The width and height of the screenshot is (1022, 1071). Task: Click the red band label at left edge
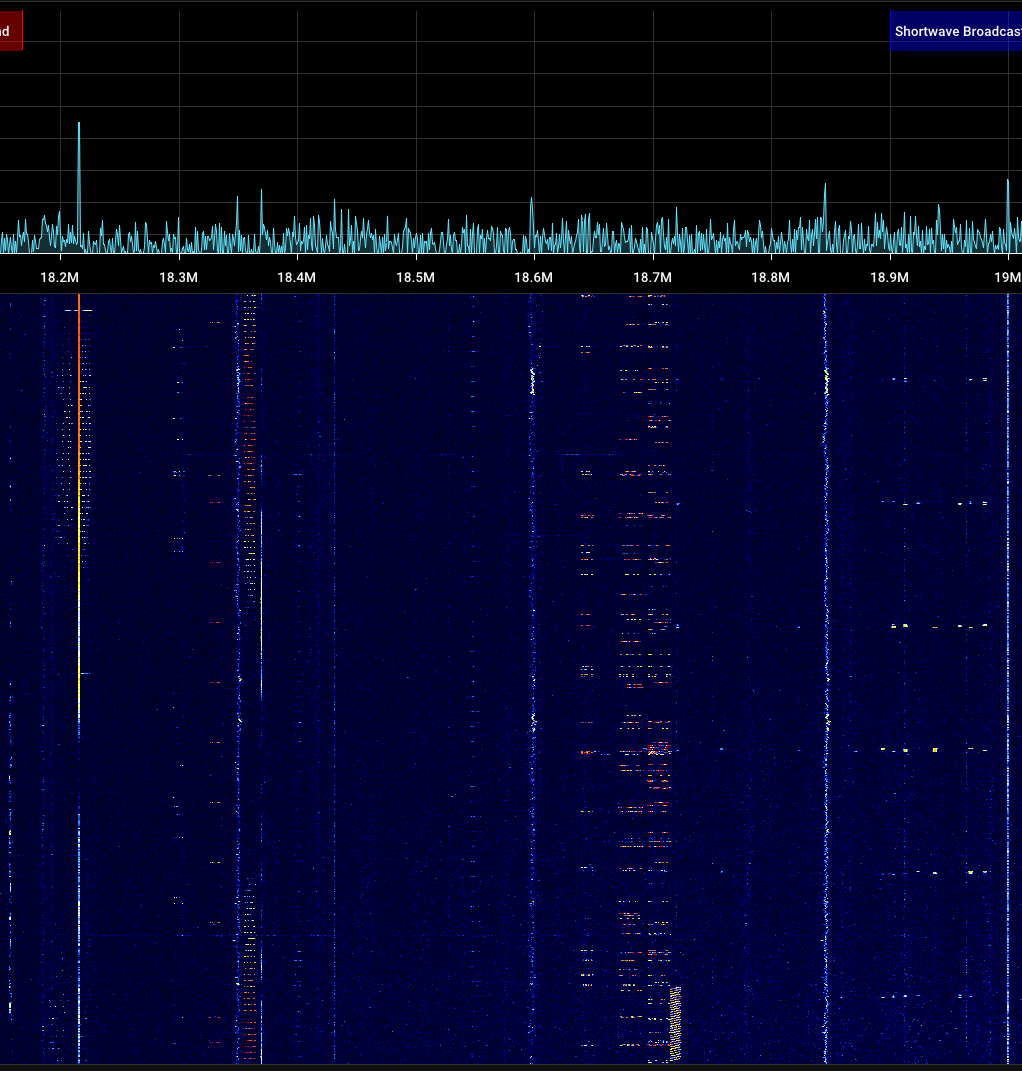coord(9,31)
